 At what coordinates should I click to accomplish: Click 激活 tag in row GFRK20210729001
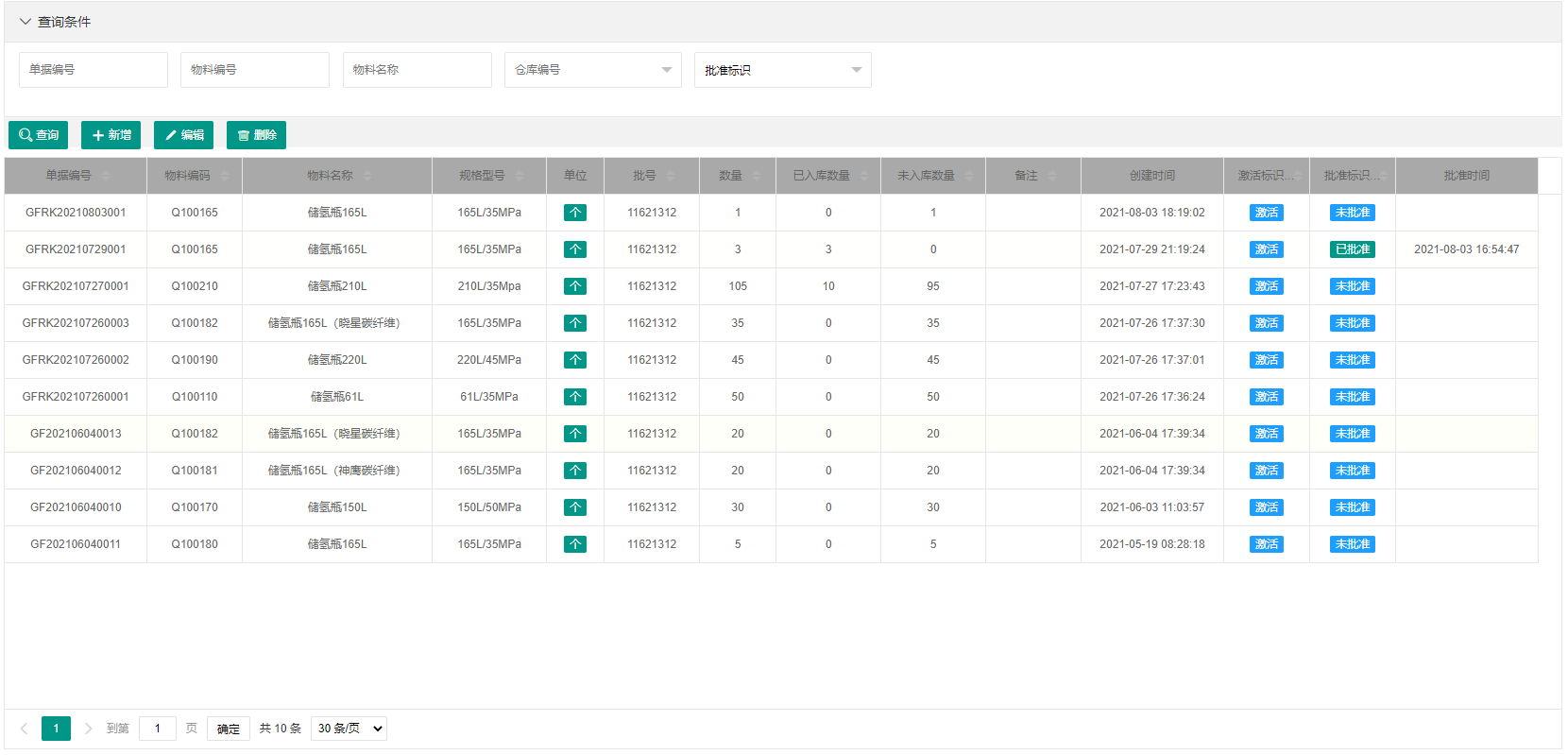(x=1267, y=249)
